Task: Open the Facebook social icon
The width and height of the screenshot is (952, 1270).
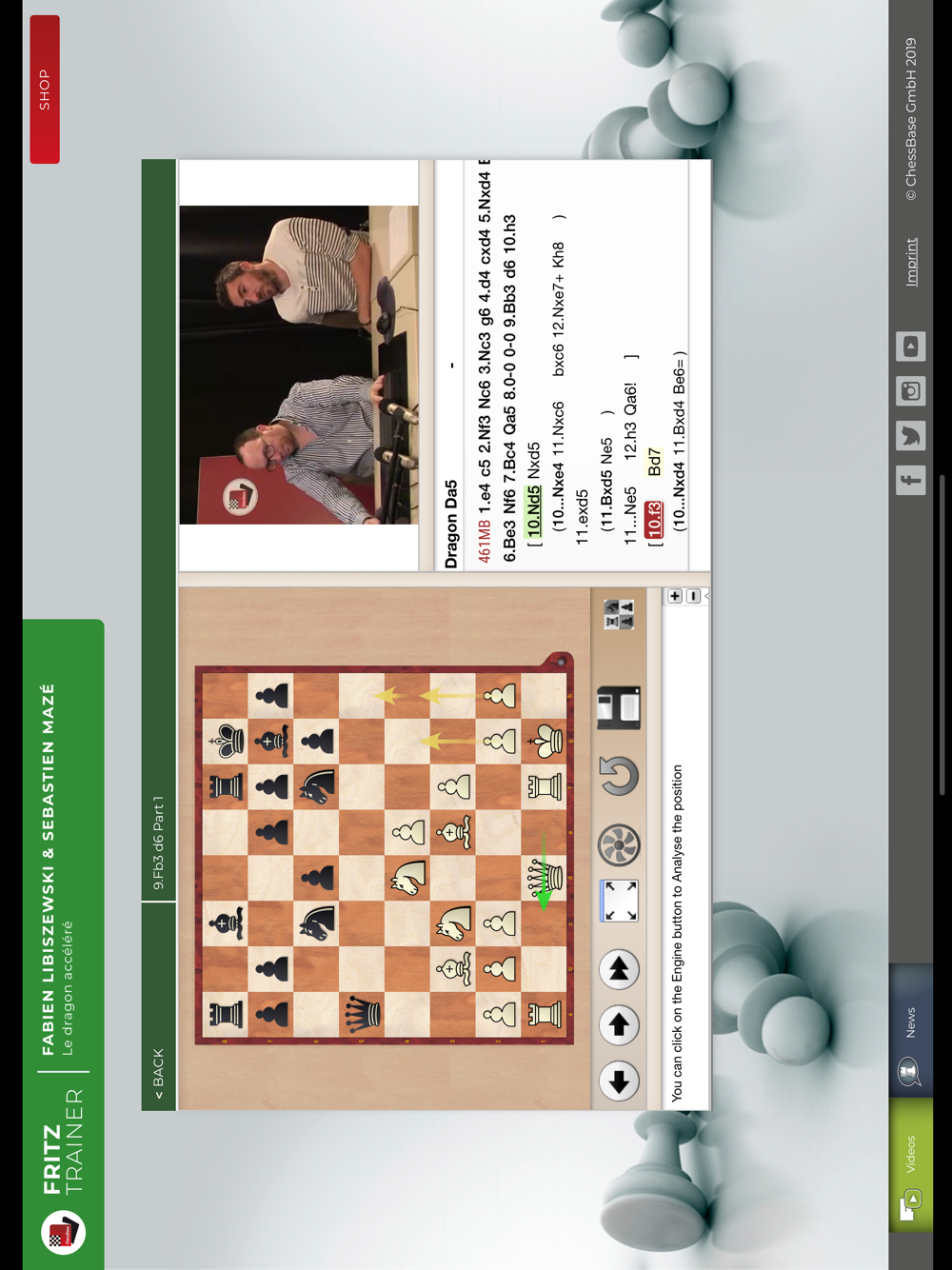Action: pos(911,480)
